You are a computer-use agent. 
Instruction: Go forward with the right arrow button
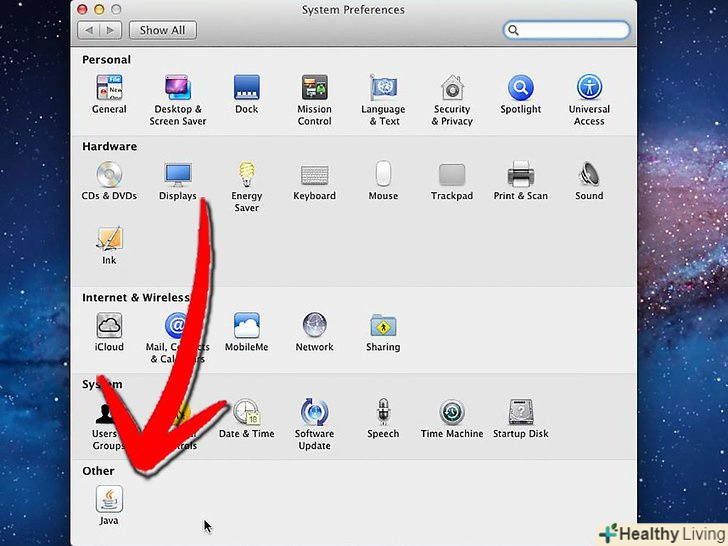point(111,30)
